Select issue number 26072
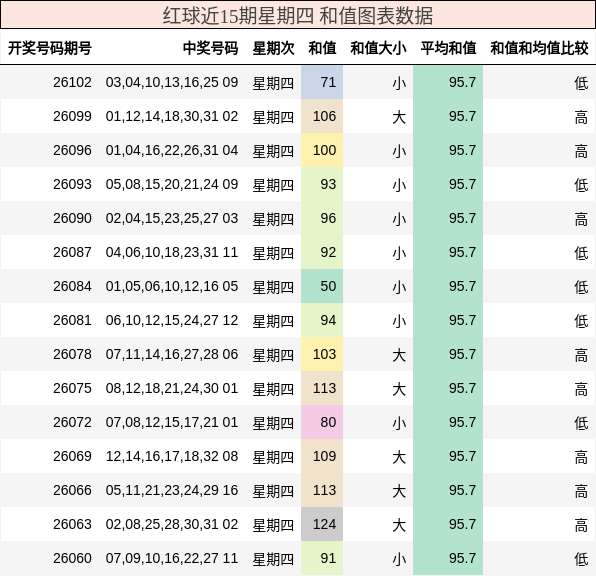The height and width of the screenshot is (576, 596). click(72, 422)
